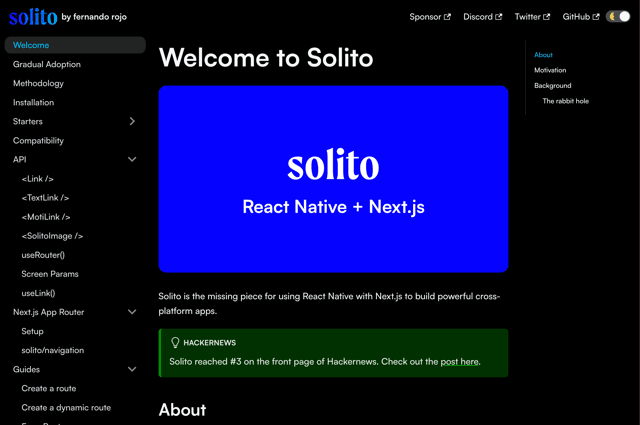Screen dimensions: 640x425
Task: Click the Welcome to Solito heading
Action: (266, 58)
